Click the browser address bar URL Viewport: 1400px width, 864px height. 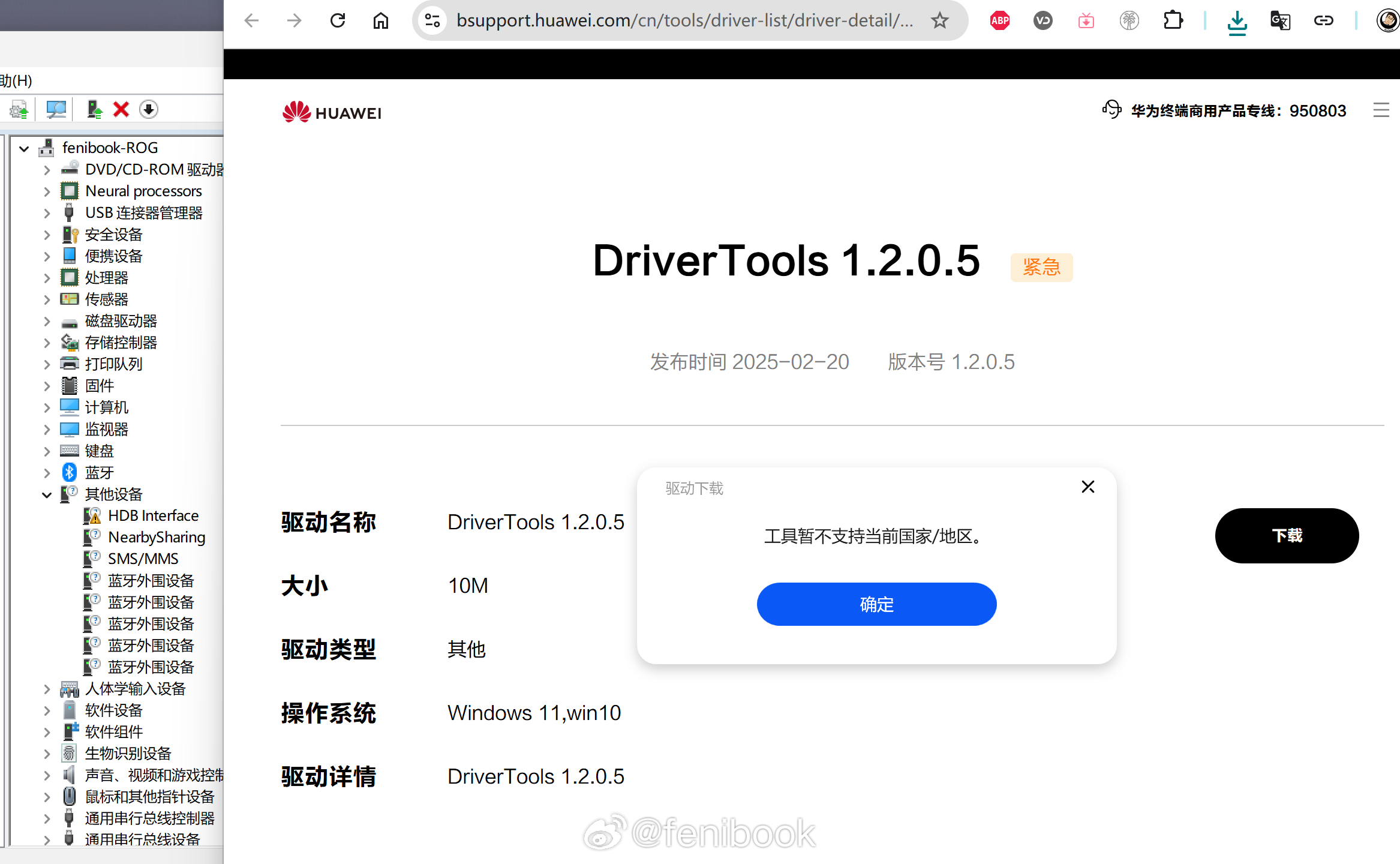click(684, 21)
